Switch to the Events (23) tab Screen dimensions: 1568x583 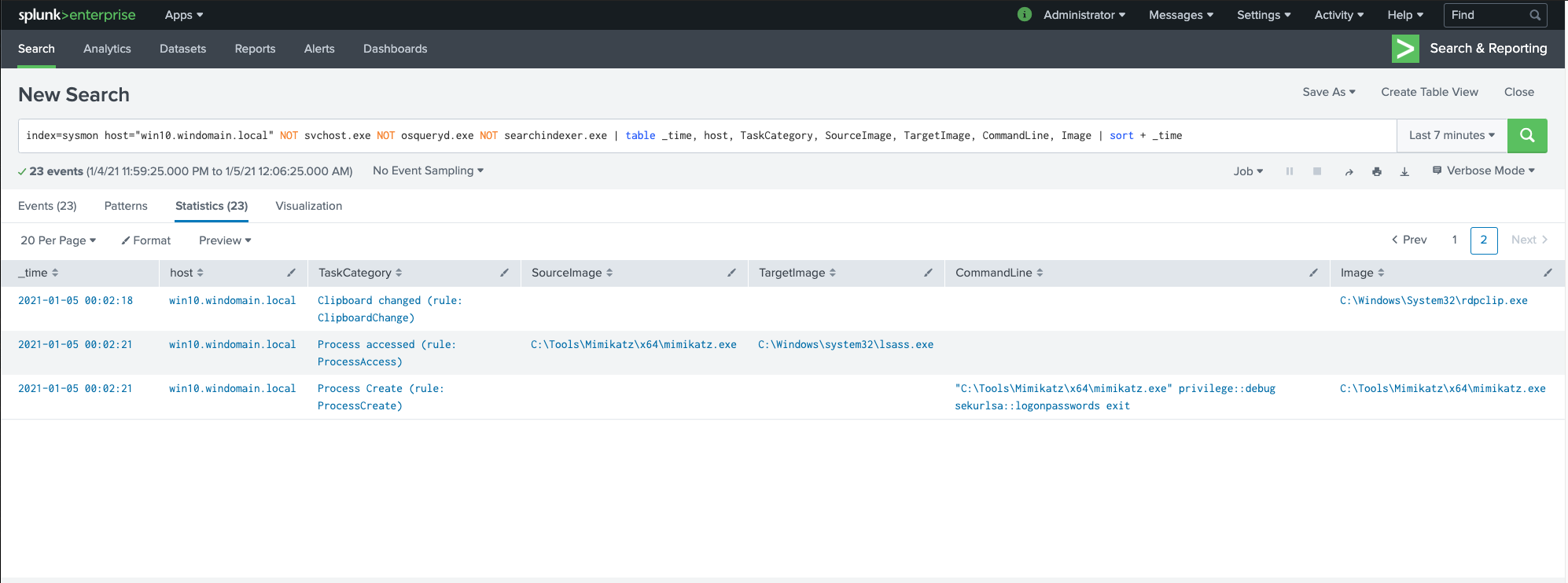click(x=47, y=206)
